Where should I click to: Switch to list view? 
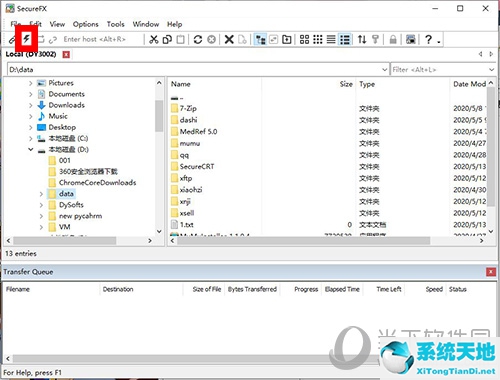click(x=331, y=39)
